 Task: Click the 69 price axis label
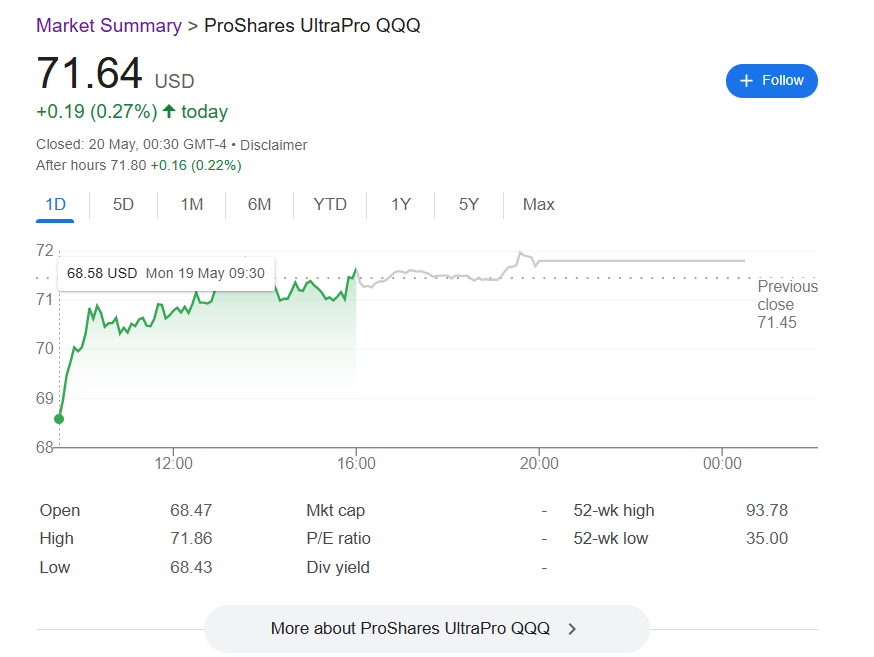[x=45, y=398]
